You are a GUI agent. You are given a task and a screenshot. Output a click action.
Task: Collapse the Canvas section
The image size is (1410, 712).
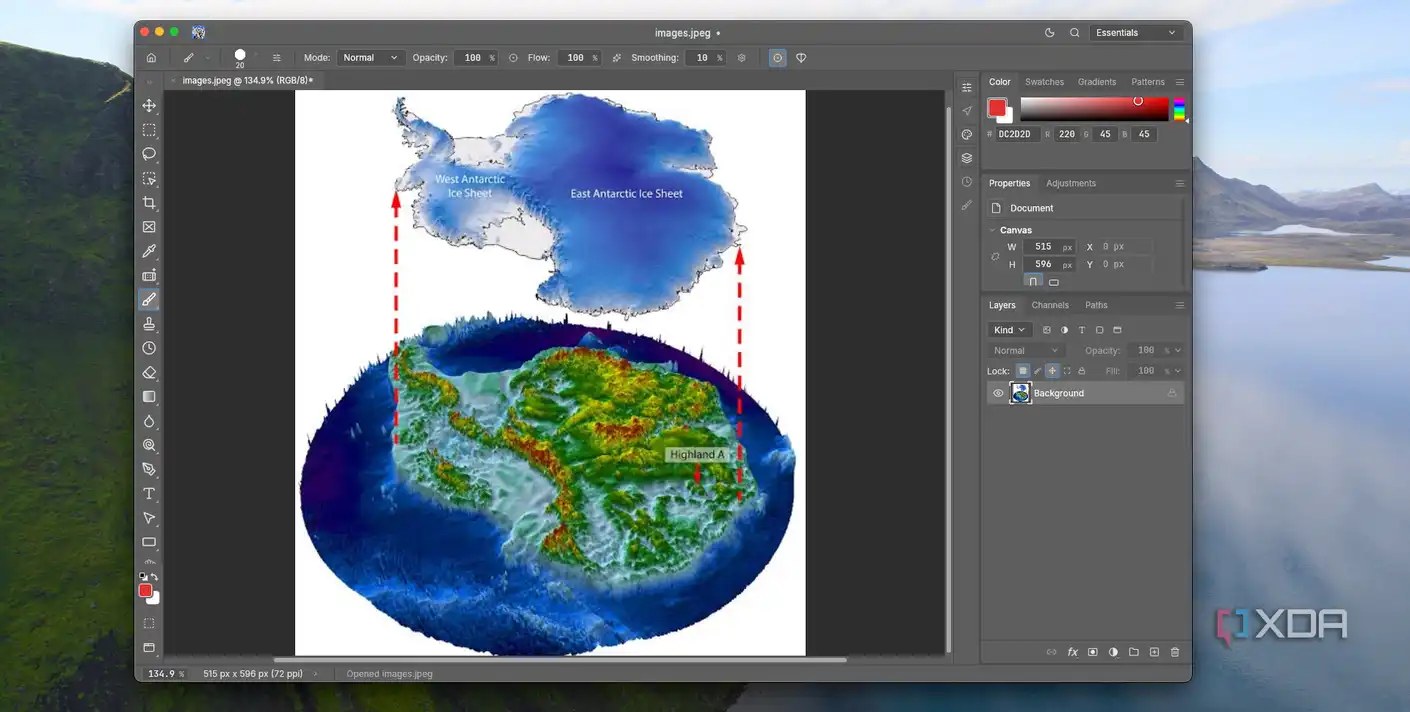click(993, 230)
